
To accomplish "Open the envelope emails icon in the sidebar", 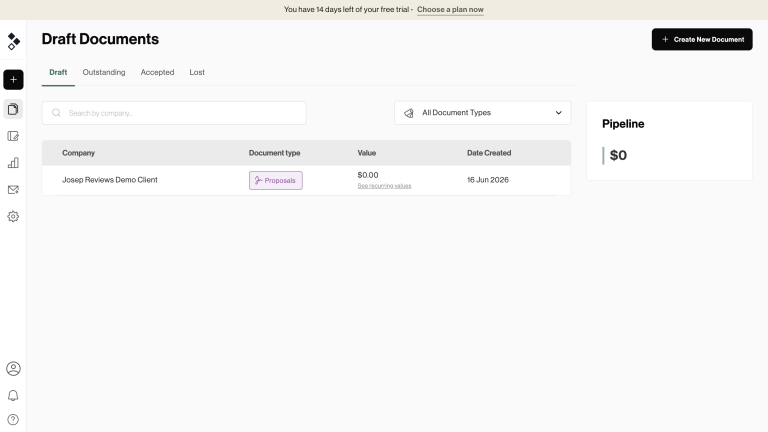I will (13, 190).
